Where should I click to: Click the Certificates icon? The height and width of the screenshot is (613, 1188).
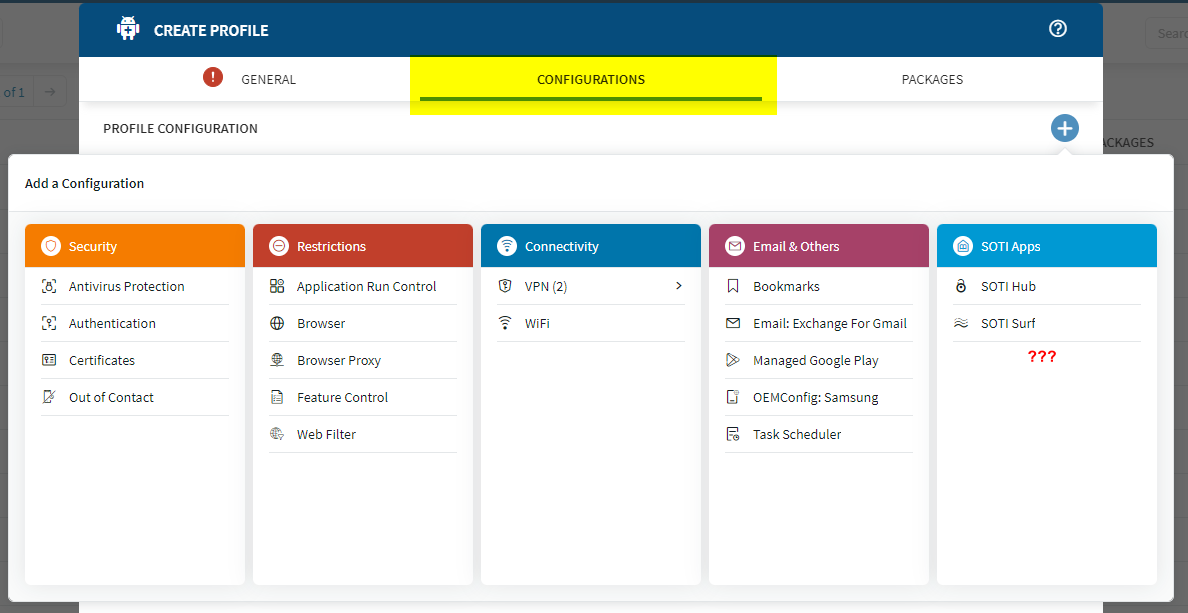[x=49, y=360]
